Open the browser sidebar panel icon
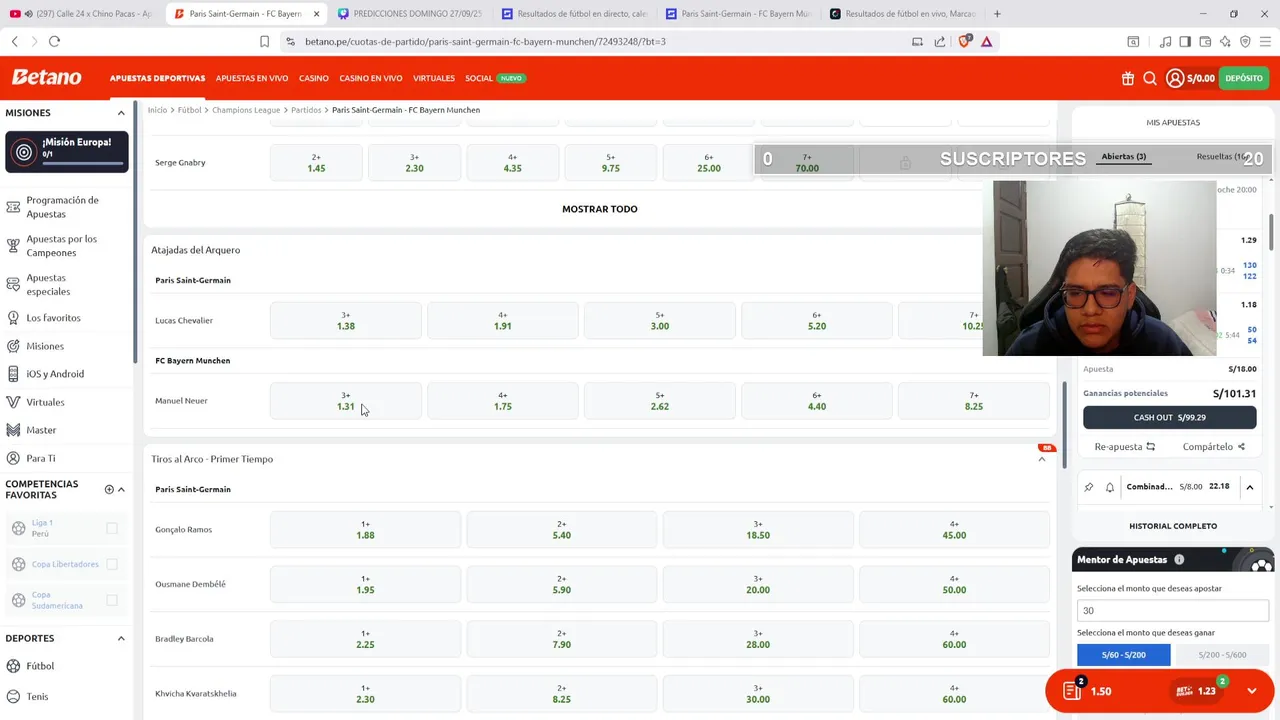This screenshot has width=1280, height=720. pos(1185,41)
